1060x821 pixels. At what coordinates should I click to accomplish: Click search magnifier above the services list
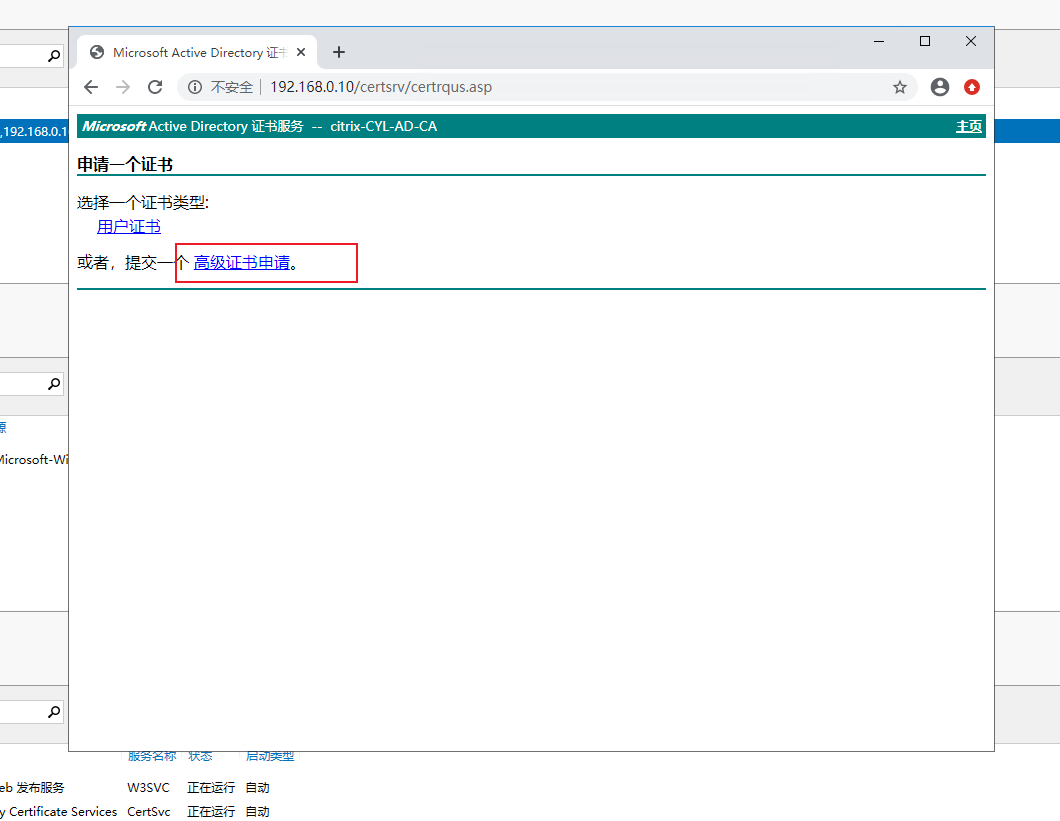click(54, 712)
